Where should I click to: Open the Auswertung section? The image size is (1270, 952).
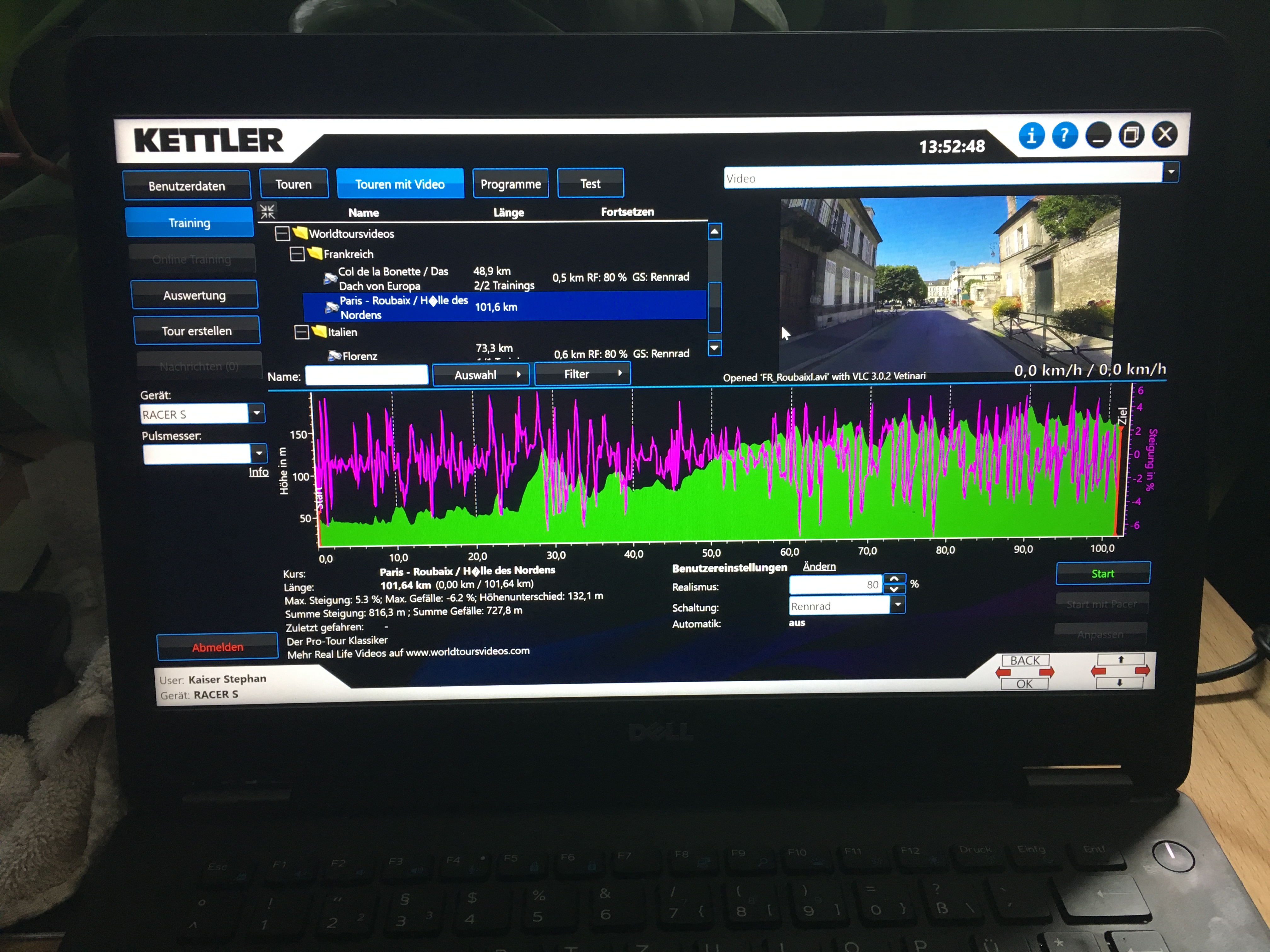(194, 295)
